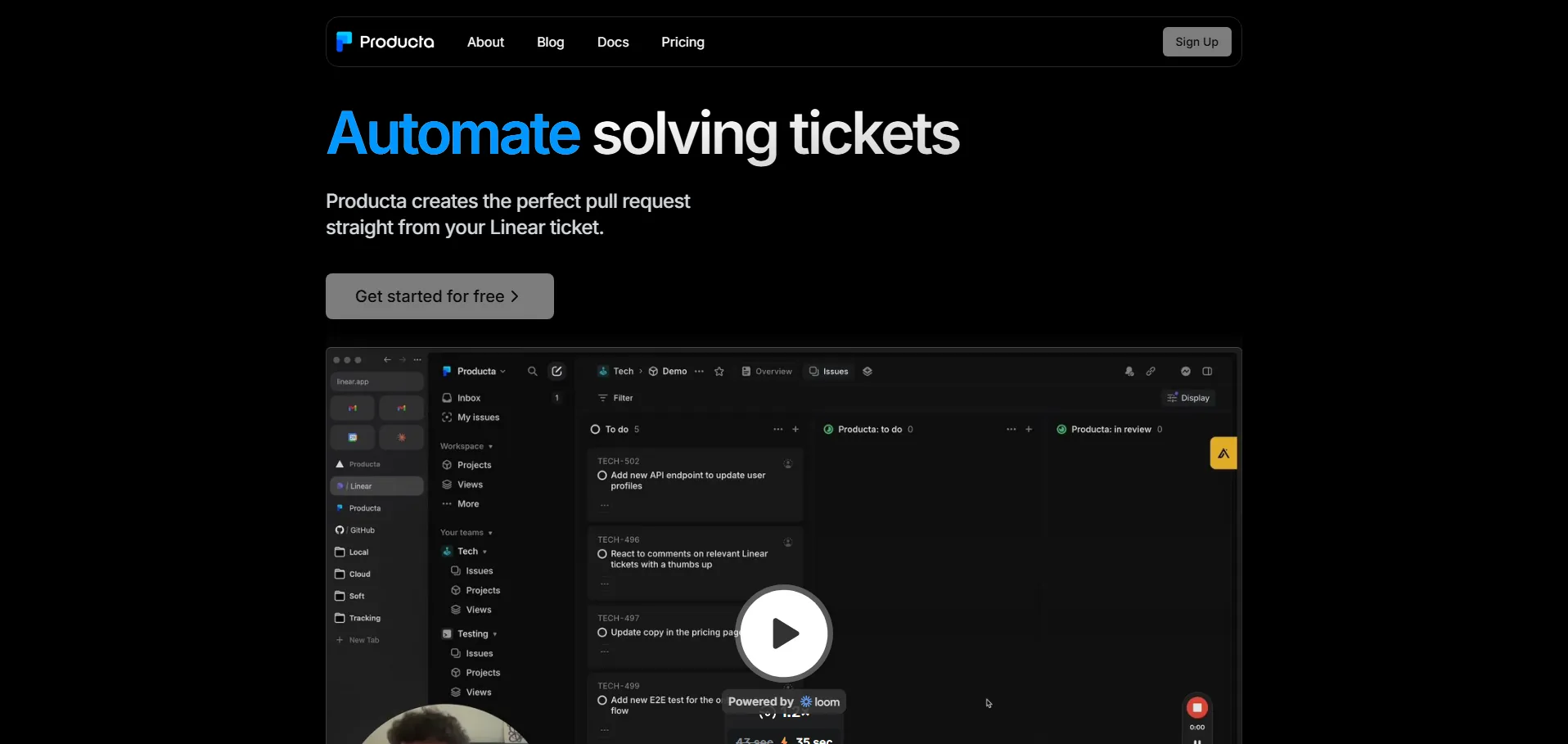Star the Demo project with favorite icon

(x=719, y=372)
